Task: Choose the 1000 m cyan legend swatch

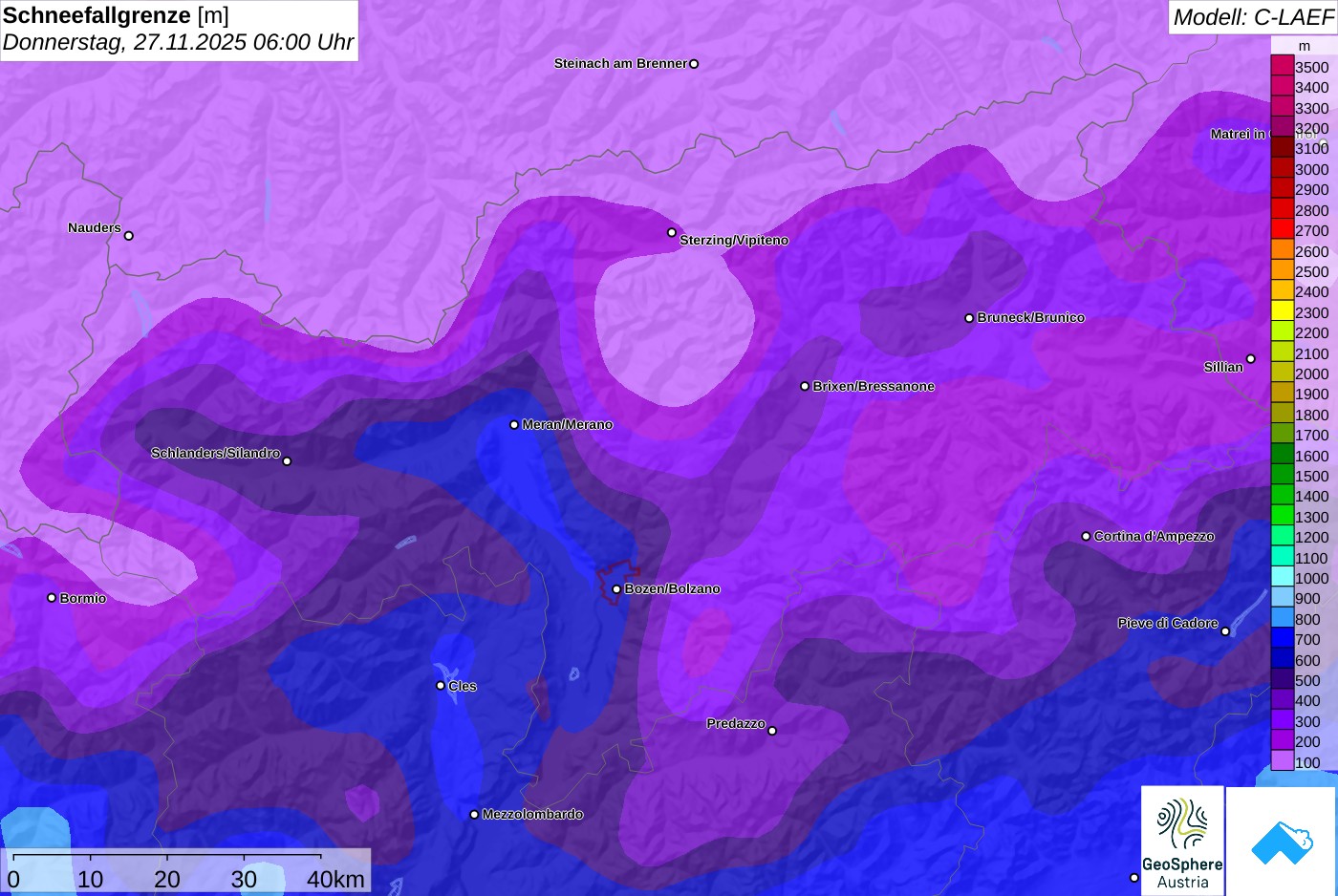Action: (x=1282, y=578)
